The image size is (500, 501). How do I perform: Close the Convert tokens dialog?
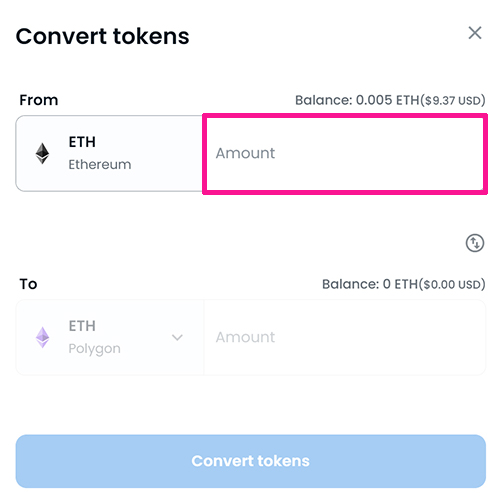tap(475, 33)
